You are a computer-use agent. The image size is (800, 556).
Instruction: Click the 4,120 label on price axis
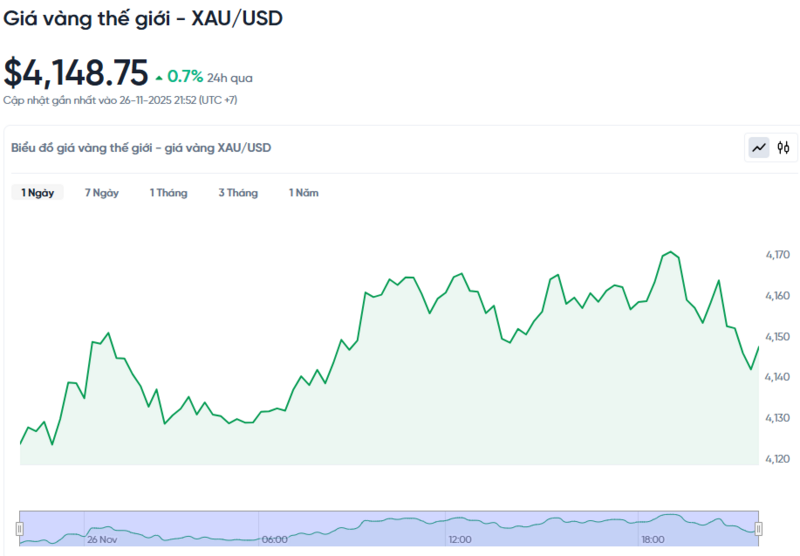coord(777,459)
